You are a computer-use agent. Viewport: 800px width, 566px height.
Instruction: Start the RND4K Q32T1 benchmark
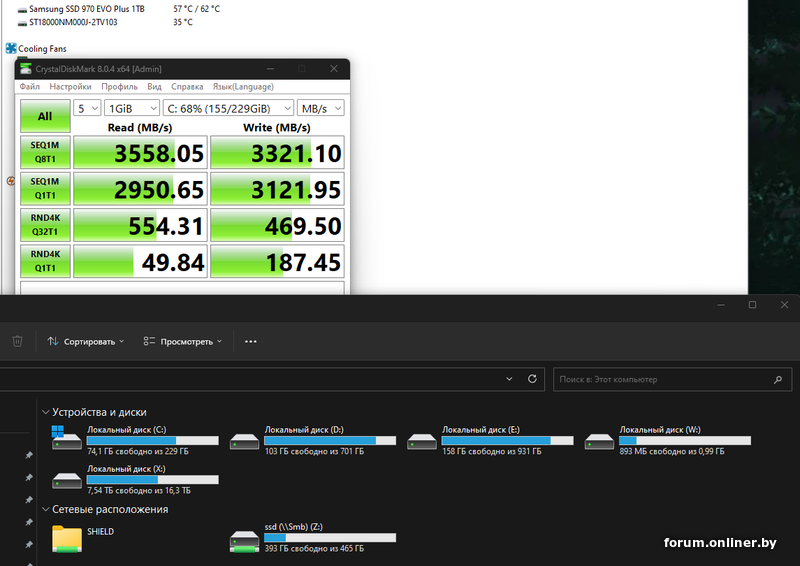point(45,224)
